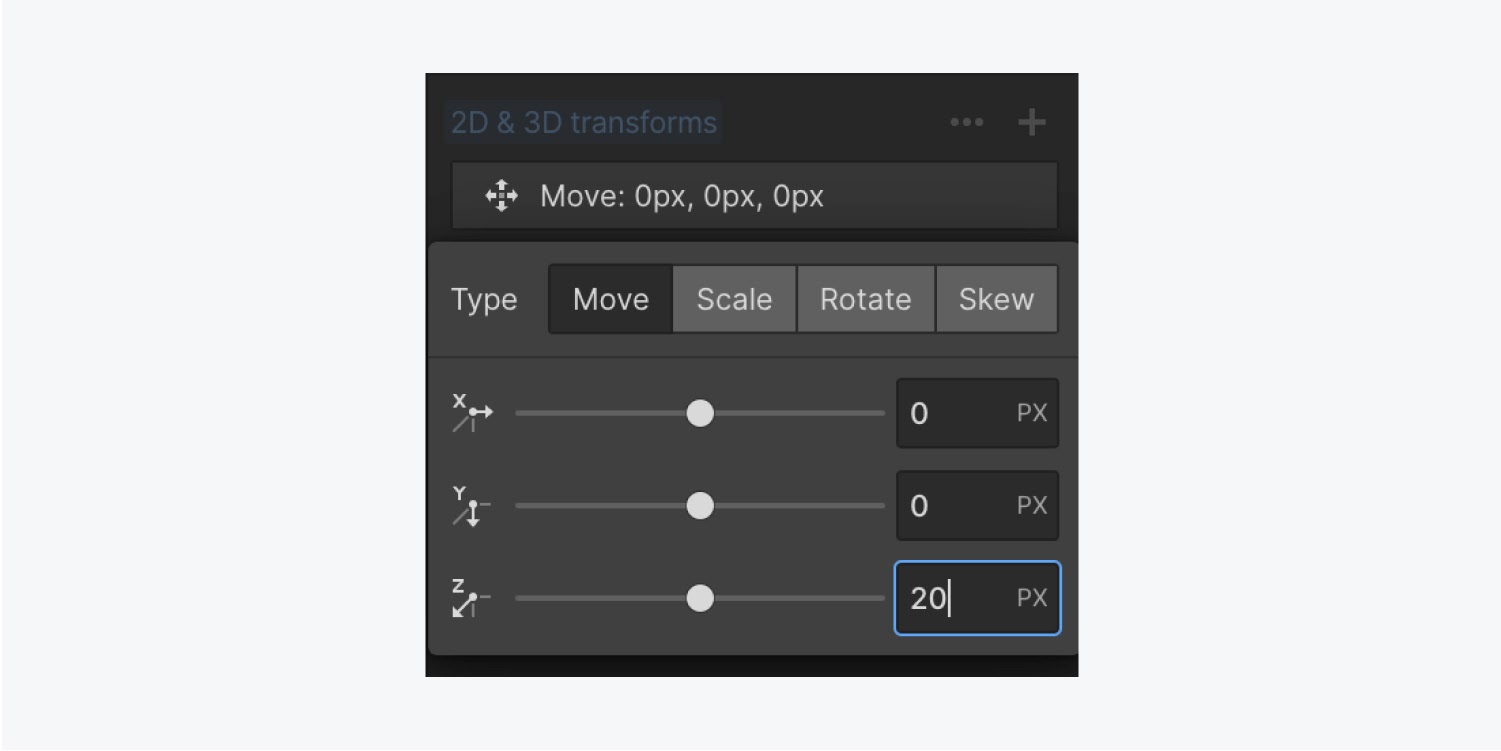Click the Y-axis move icon
Image resolution: width=1501 pixels, height=751 pixels.
coord(472,506)
